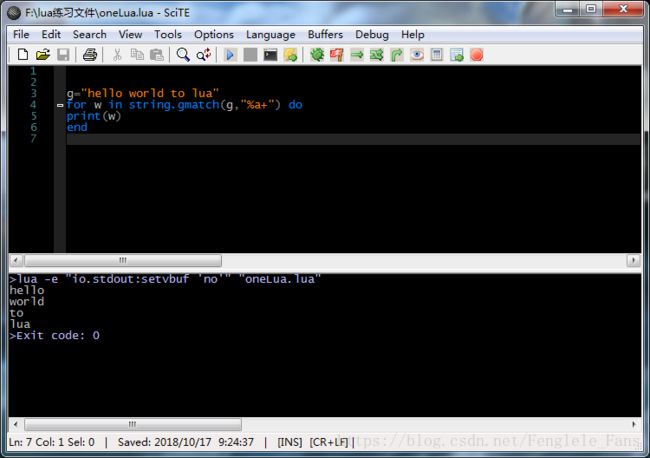Click "world" in the output pane
This screenshot has height=458, width=650.
click(27, 301)
